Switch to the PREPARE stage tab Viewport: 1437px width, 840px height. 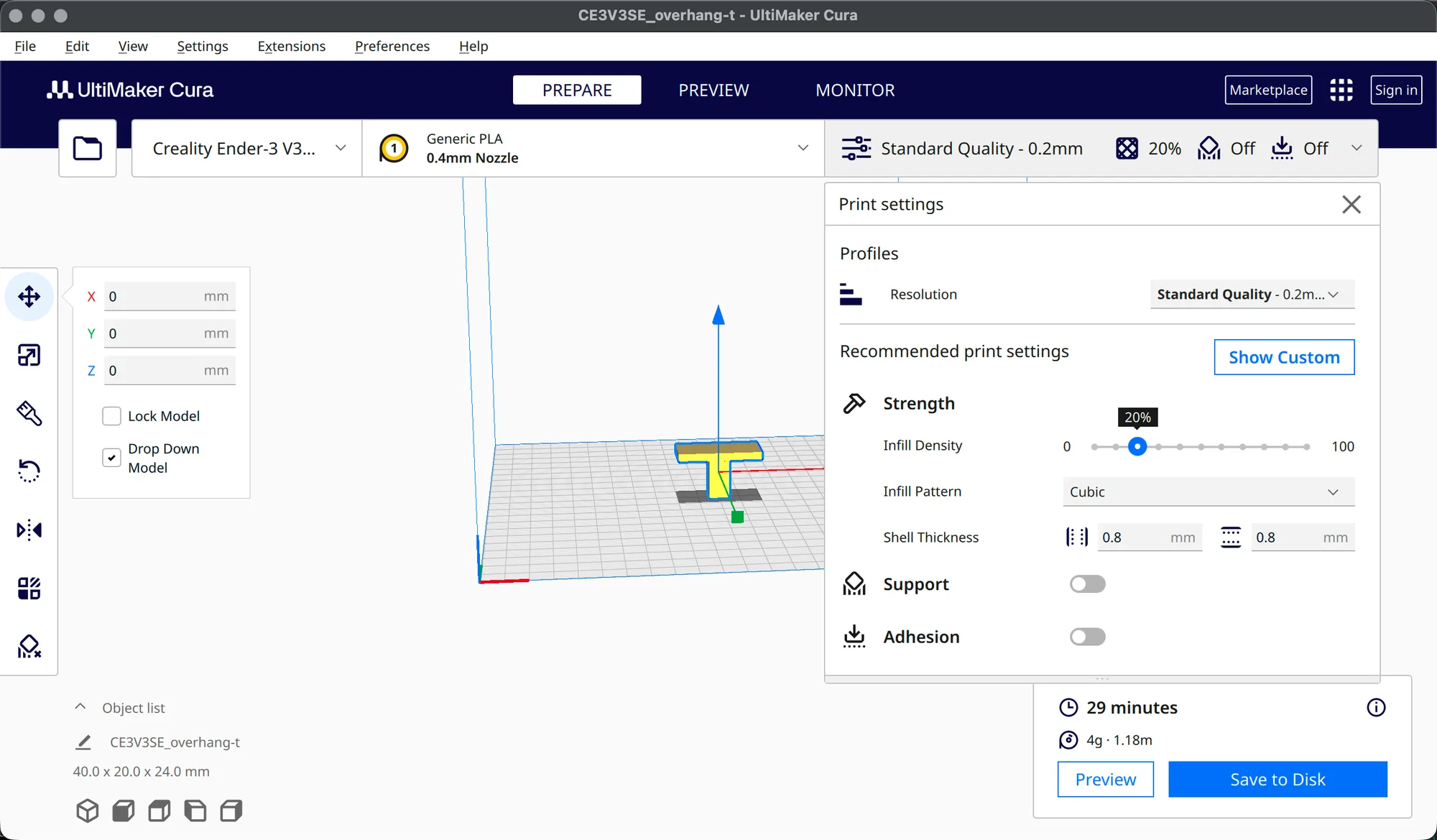pos(577,90)
